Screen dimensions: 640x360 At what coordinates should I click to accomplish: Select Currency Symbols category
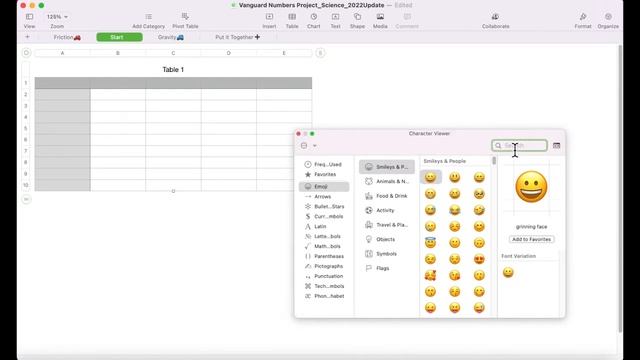click(x=324, y=216)
